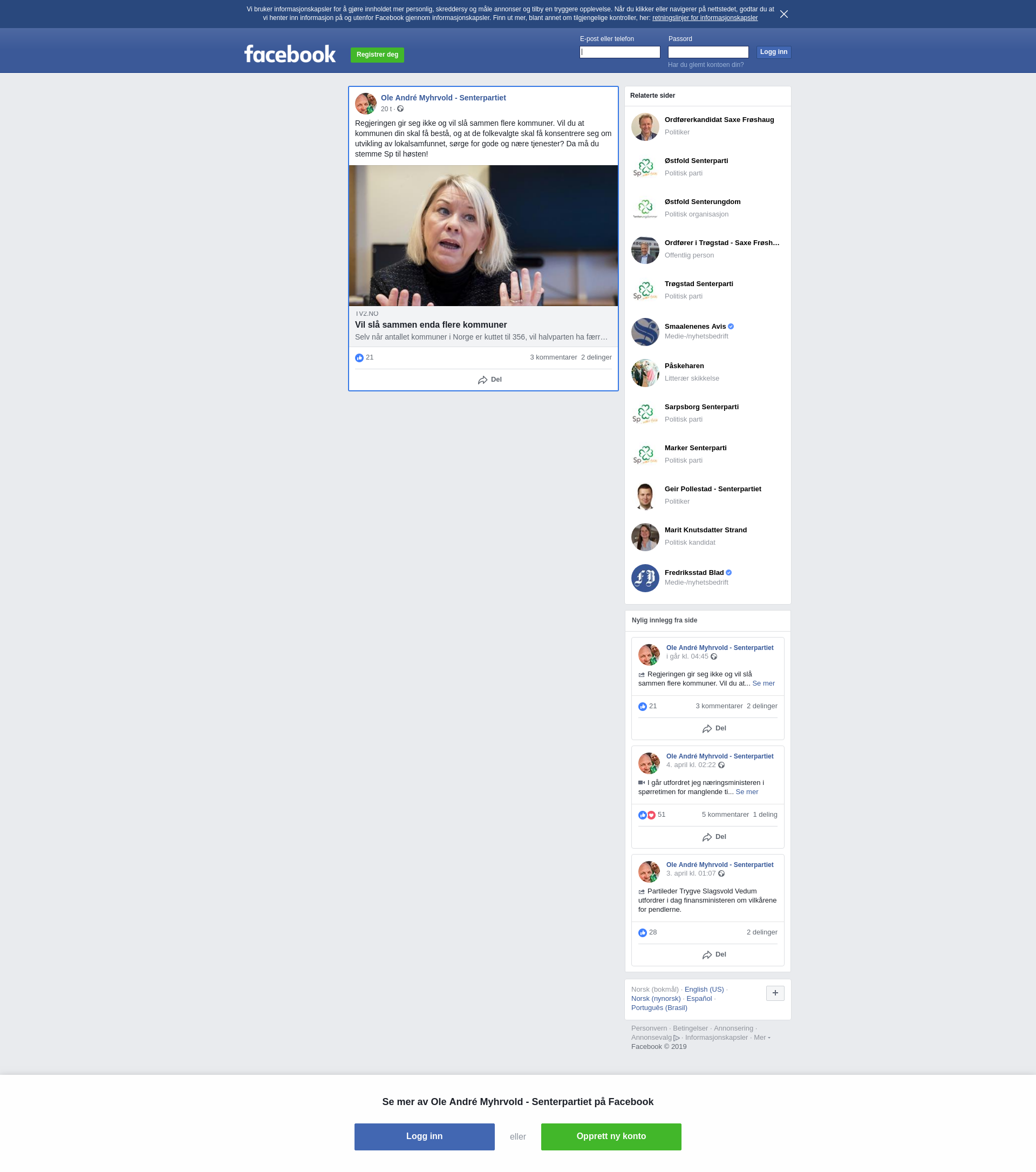Click the header Logg inn button
1036x1172 pixels.
click(x=774, y=52)
